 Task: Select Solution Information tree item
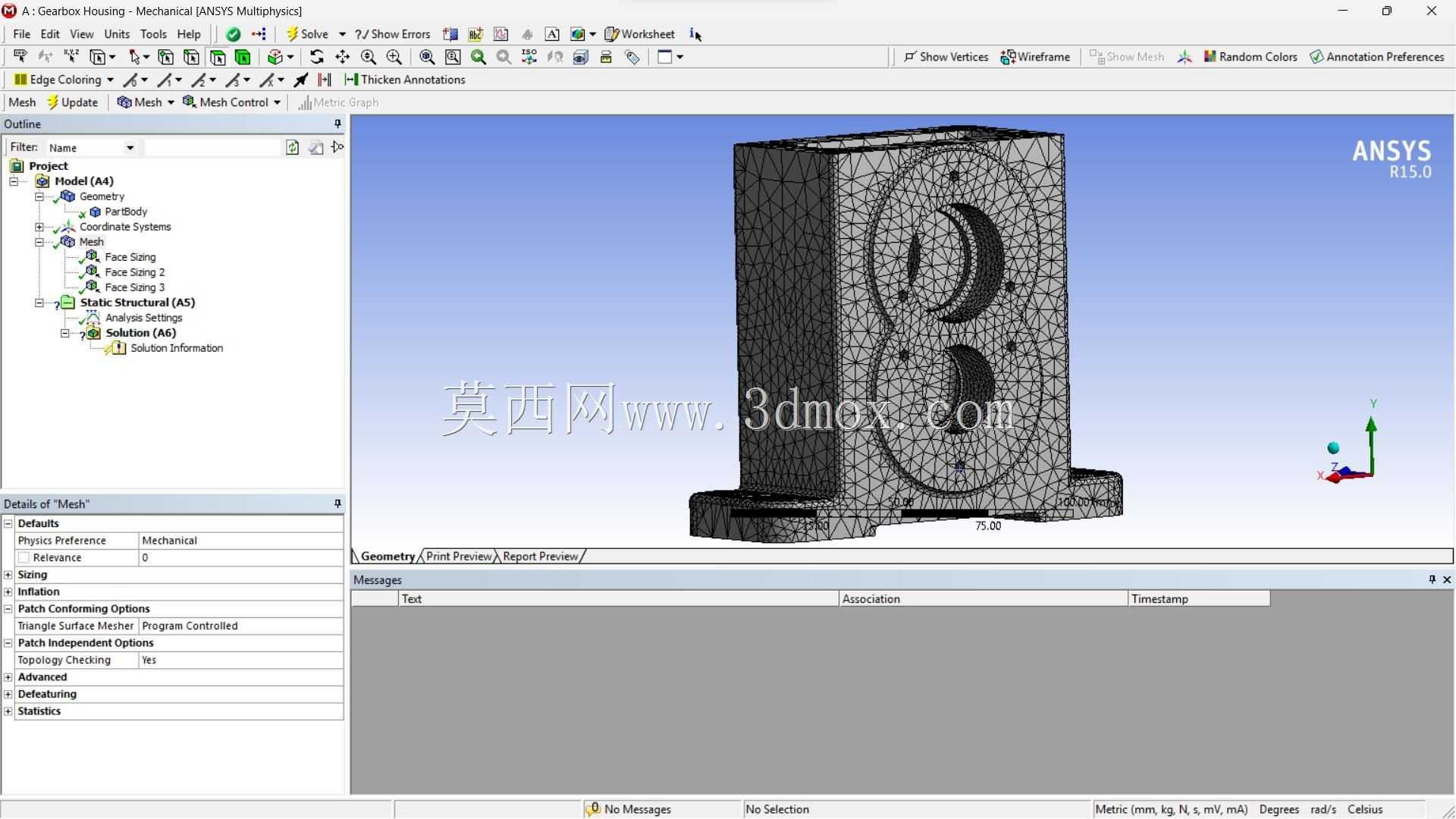point(177,348)
